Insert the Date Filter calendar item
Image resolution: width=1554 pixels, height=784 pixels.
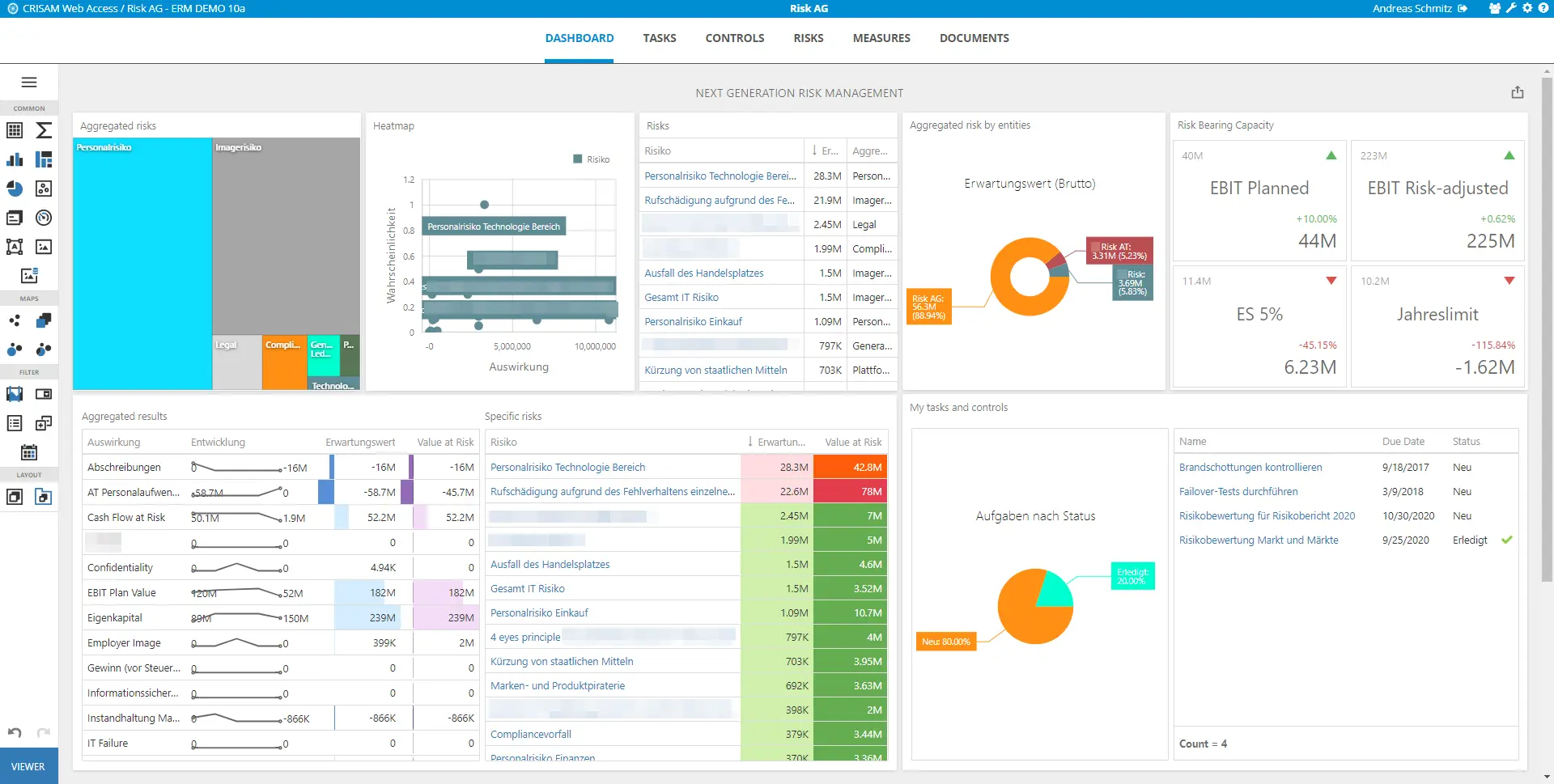pyautogui.click(x=29, y=452)
